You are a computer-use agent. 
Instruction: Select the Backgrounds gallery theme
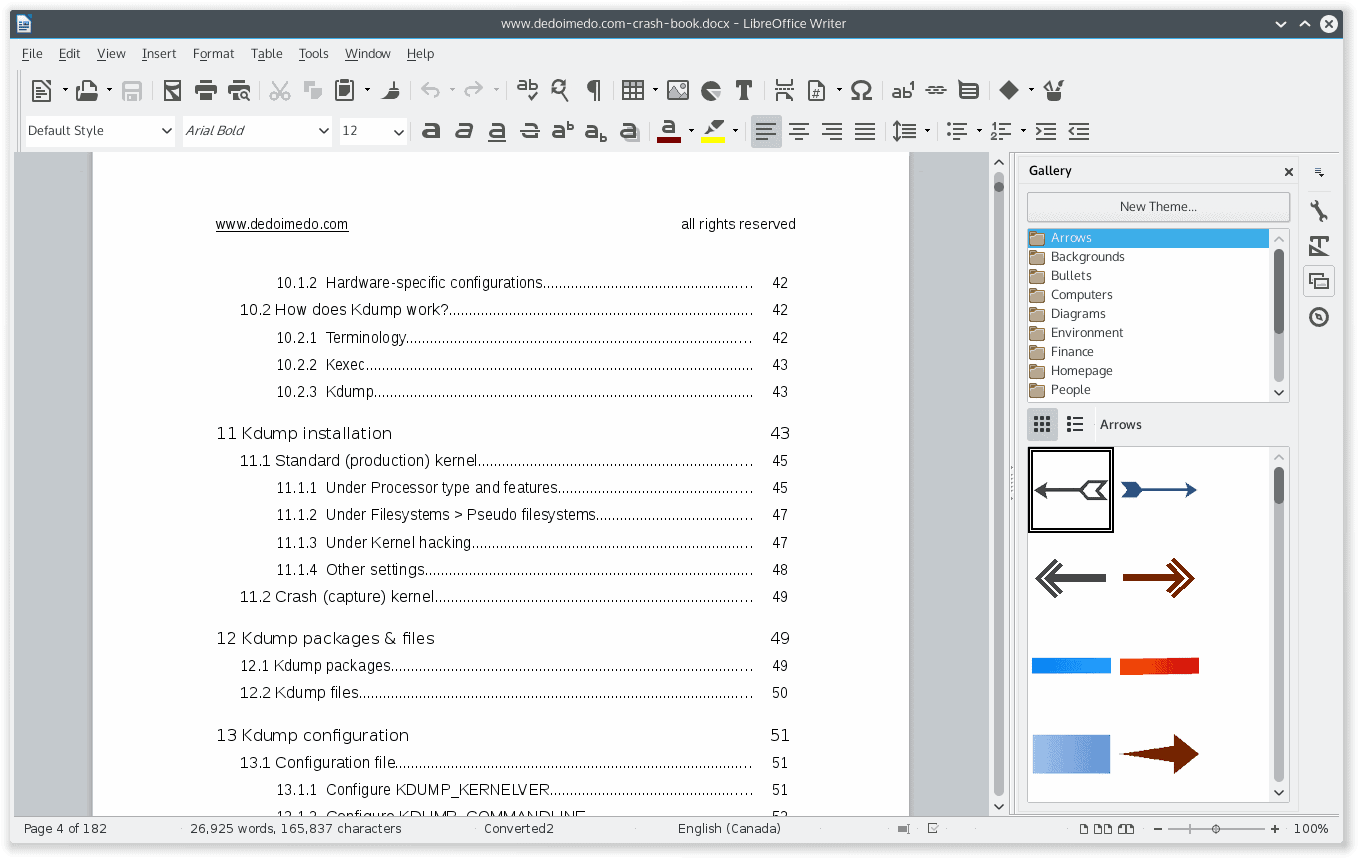(x=1148, y=257)
